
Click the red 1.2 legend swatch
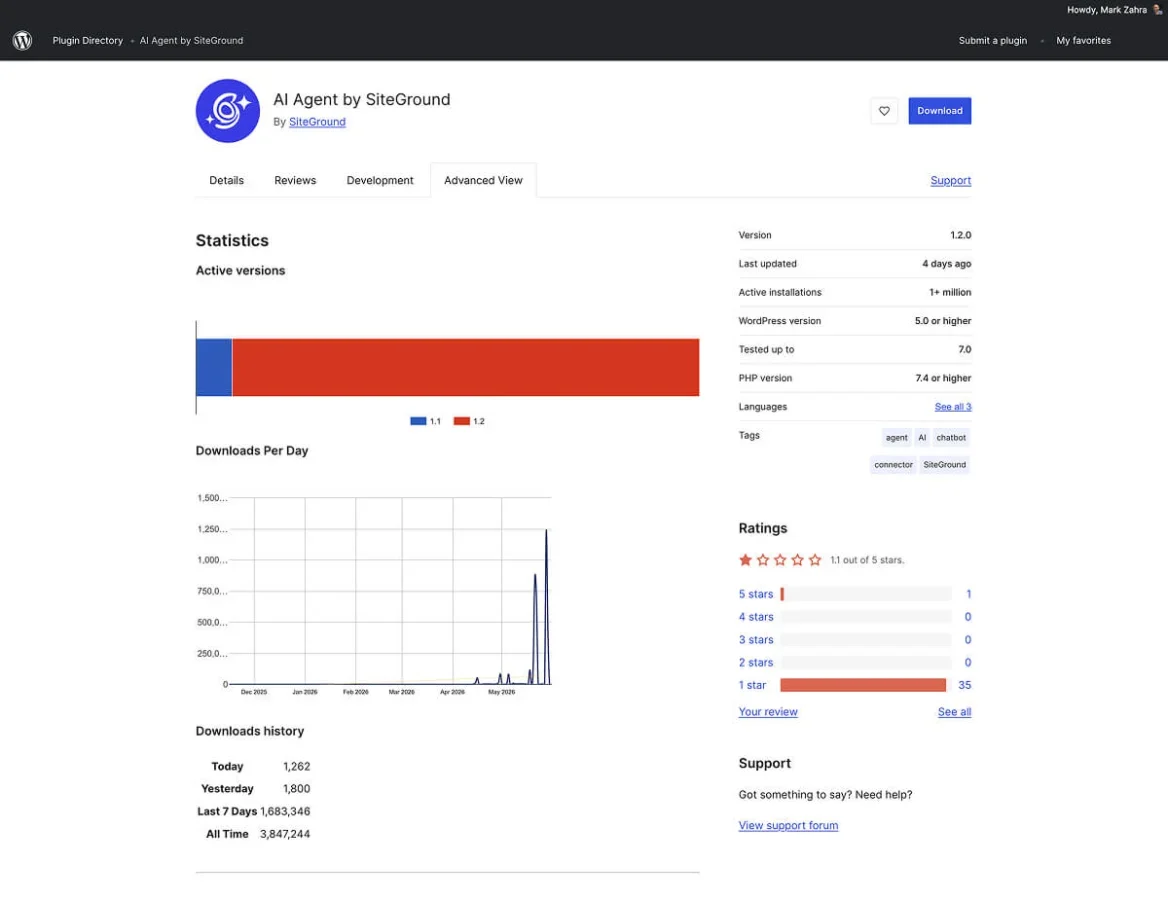point(461,422)
